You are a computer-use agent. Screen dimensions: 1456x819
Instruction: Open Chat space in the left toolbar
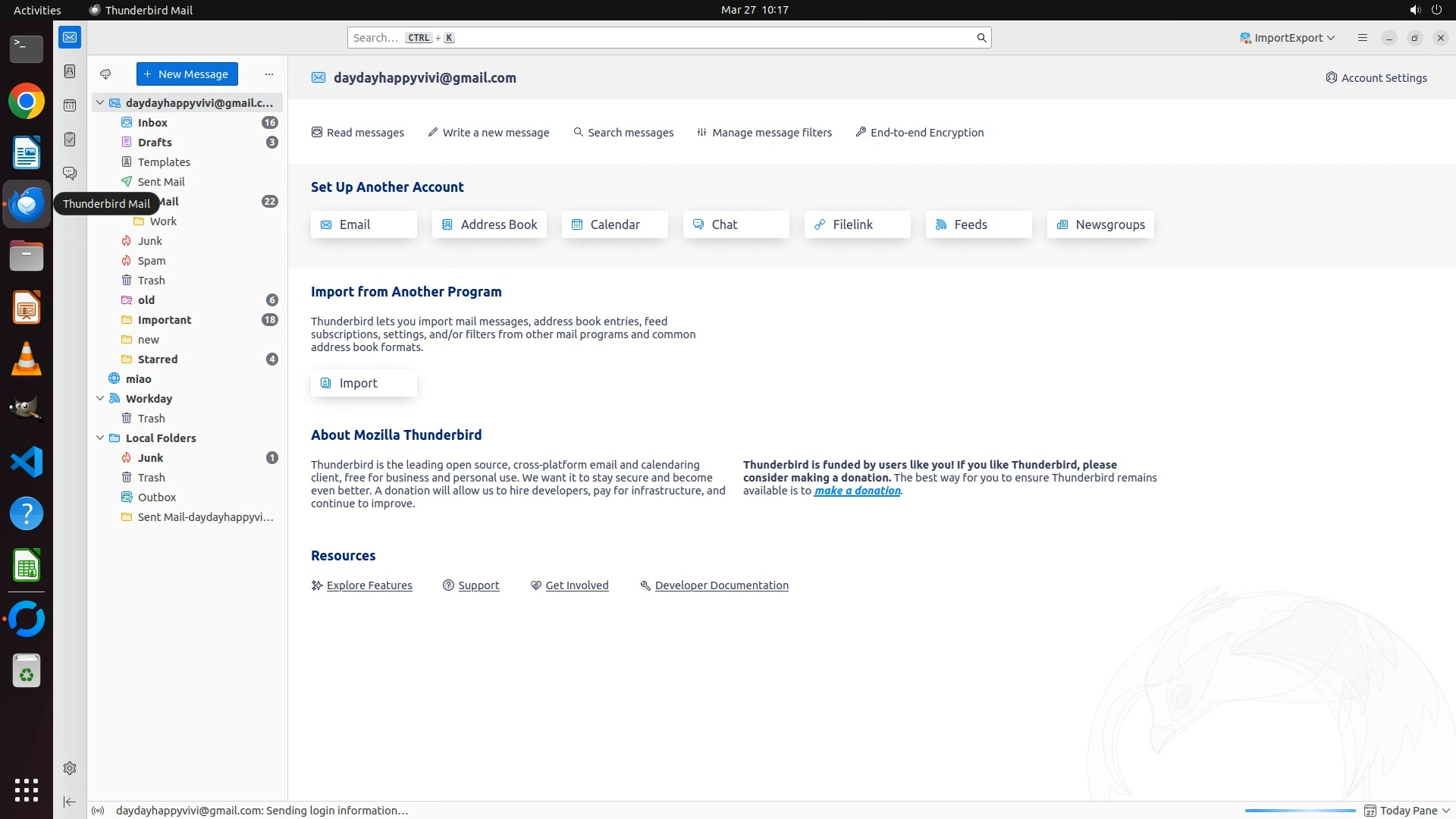pos(70,174)
